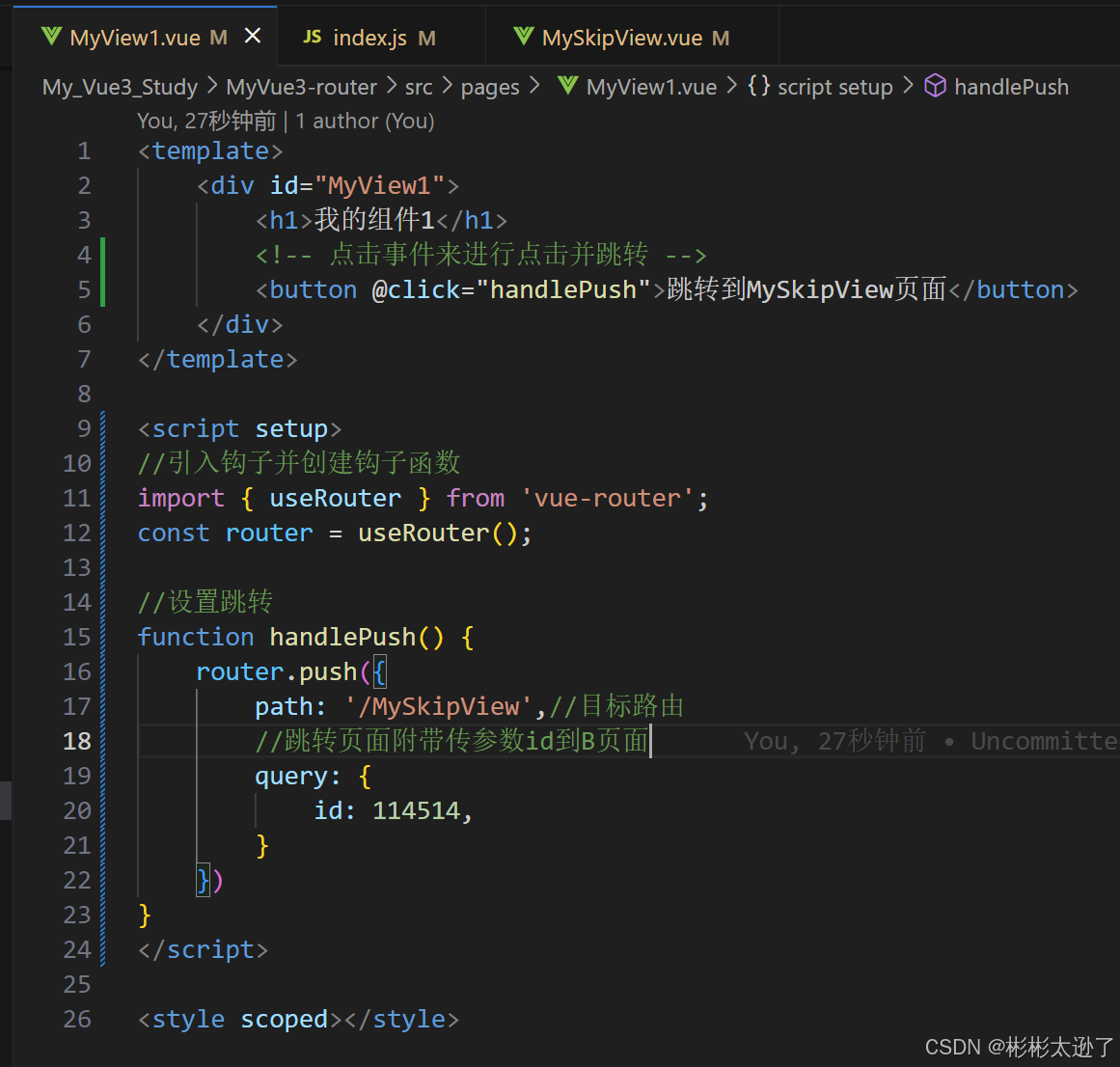The image size is (1120, 1067).
Task: Click the Vue icon on MyView1.vue tab
Action: (51, 36)
